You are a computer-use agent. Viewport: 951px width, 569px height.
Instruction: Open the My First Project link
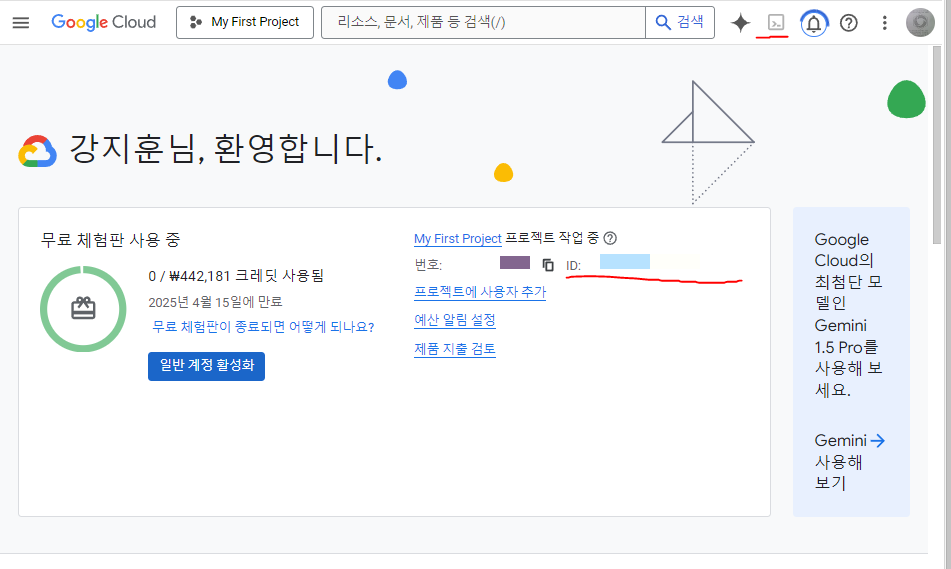(457, 238)
